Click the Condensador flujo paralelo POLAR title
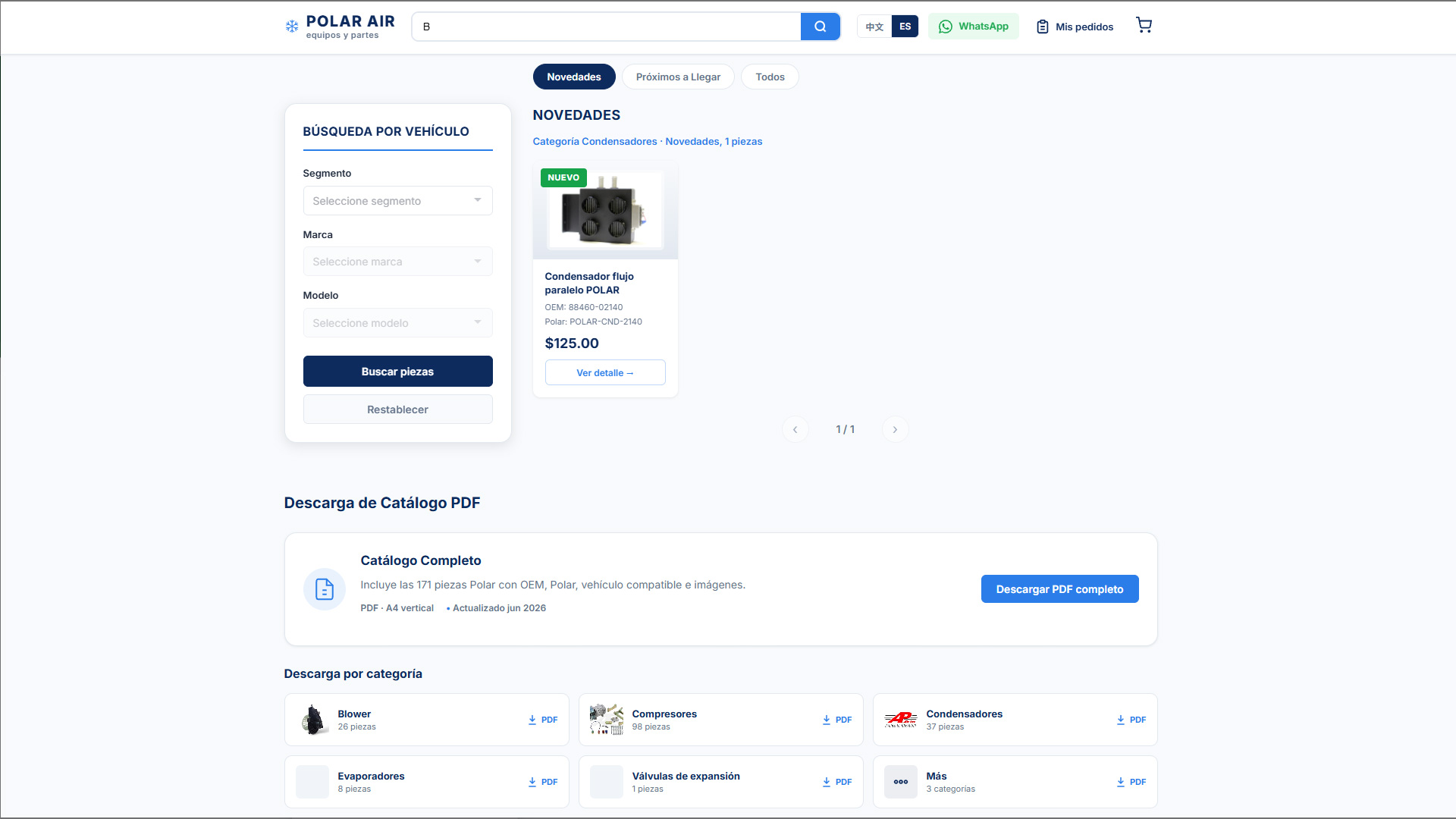Image resolution: width=1456 pixels, height=819 pixels. pos(589,283)
